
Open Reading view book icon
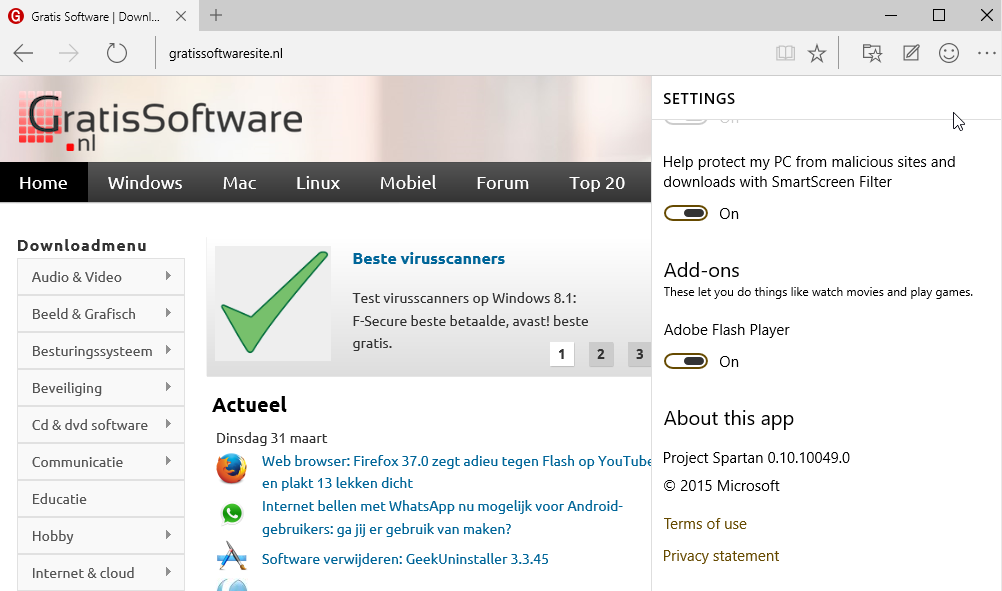pyautogui.click(x=785, y=53)
